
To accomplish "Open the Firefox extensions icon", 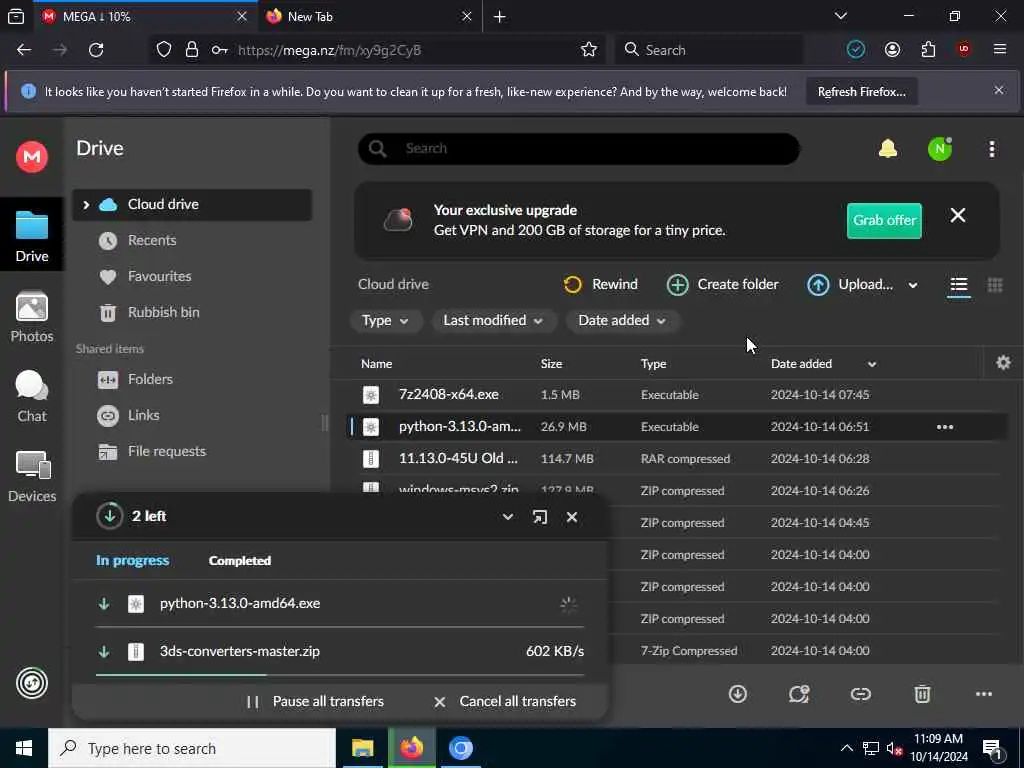I will coord(928,50).
